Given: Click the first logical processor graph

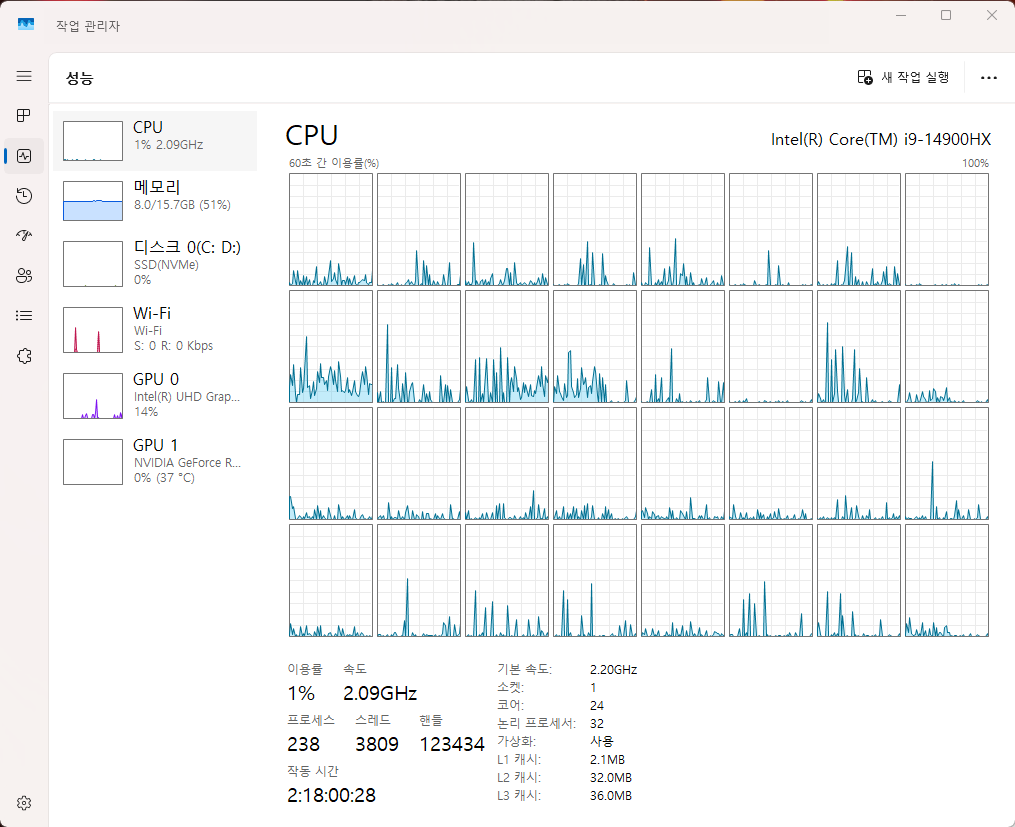Looking at the screenshot, I should click(331, 229).
